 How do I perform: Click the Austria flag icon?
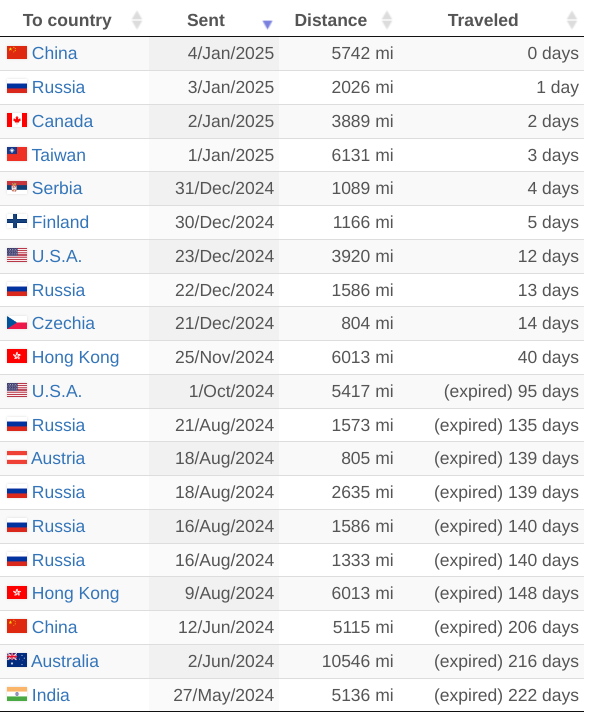(x=17, y=457)
